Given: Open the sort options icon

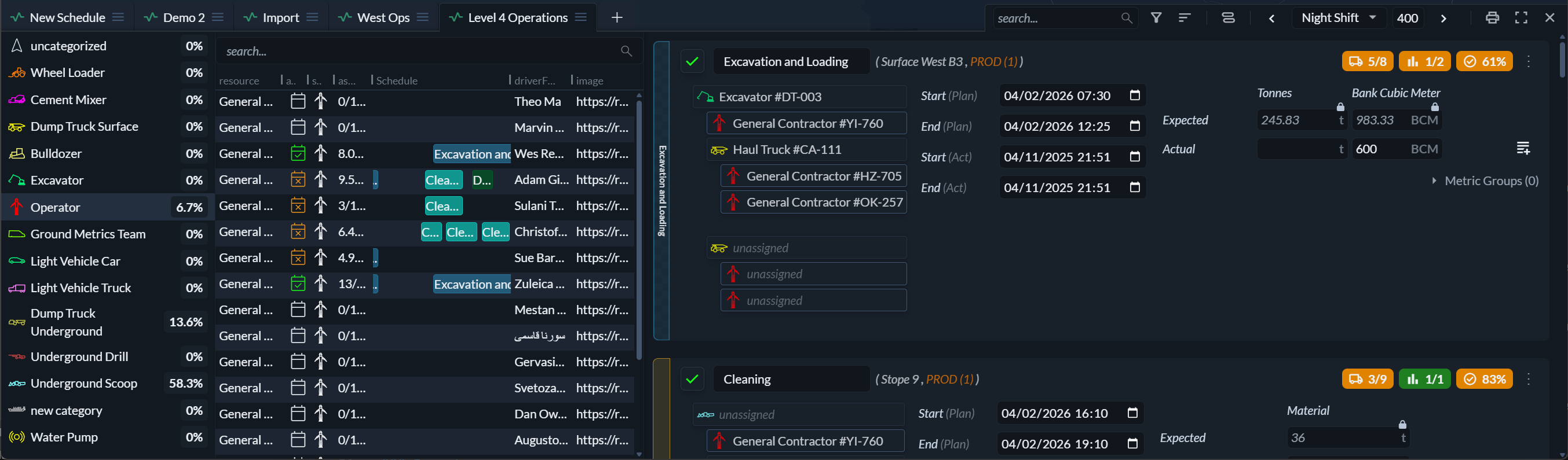Looking at the screenshot, I should pyautogui.click(x=1185, y=17).
